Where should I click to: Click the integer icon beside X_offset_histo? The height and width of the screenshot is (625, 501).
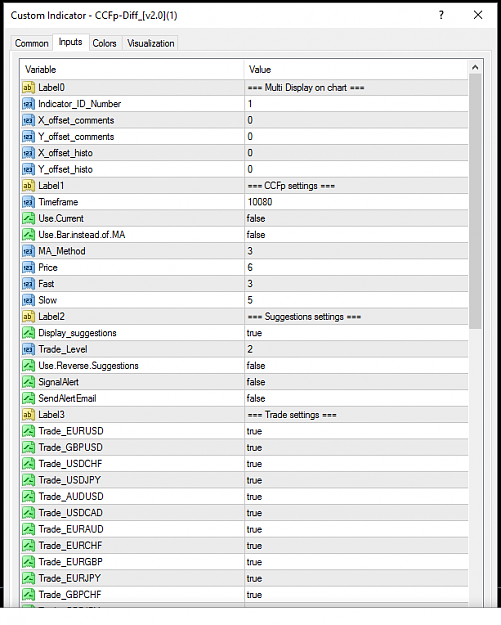point(28,153)
